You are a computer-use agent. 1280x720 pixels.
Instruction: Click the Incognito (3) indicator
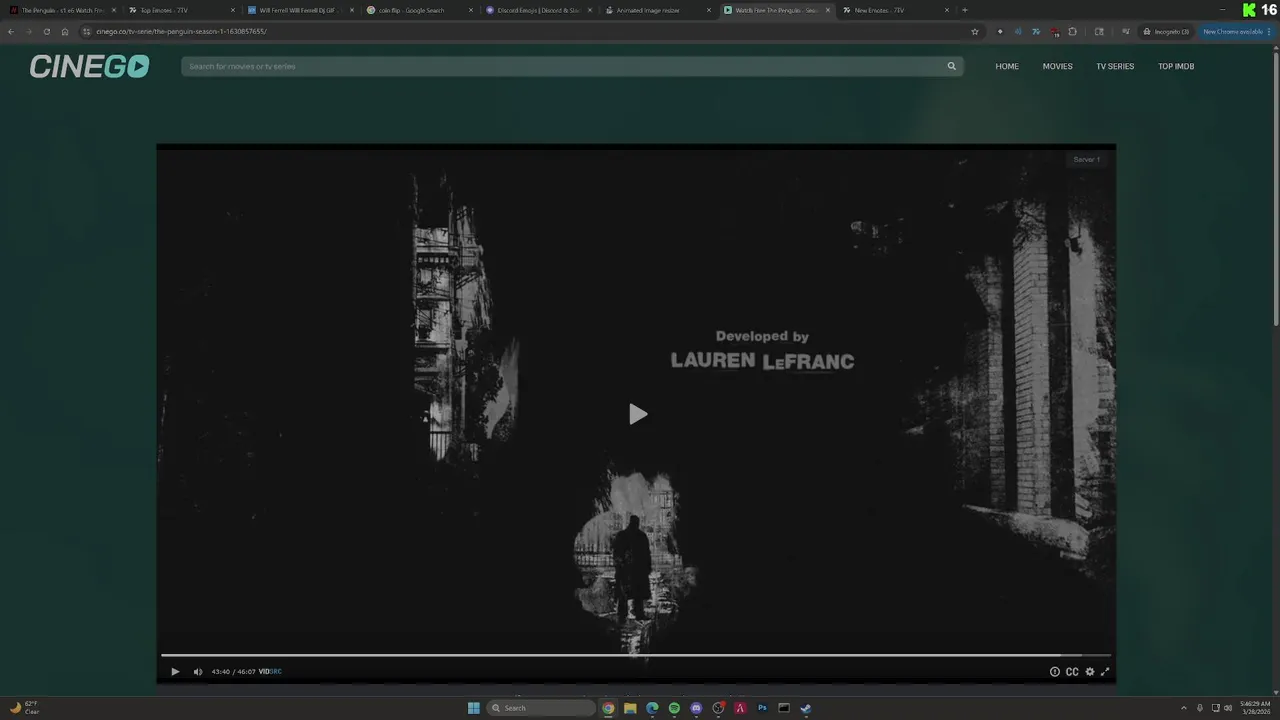[x=1166, y=31]
